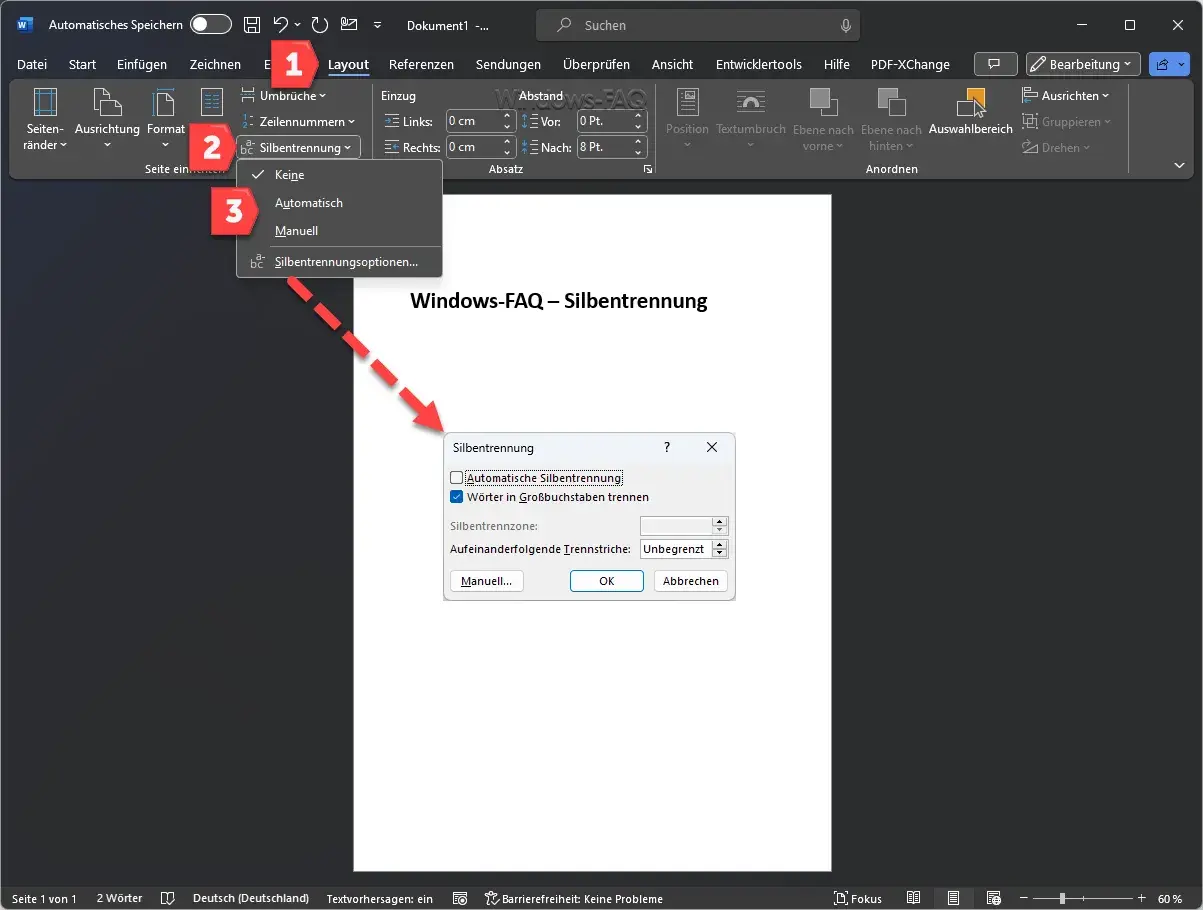Open the undo history dropdown arrow
The image size is (1203, 910).
[298, 25]
